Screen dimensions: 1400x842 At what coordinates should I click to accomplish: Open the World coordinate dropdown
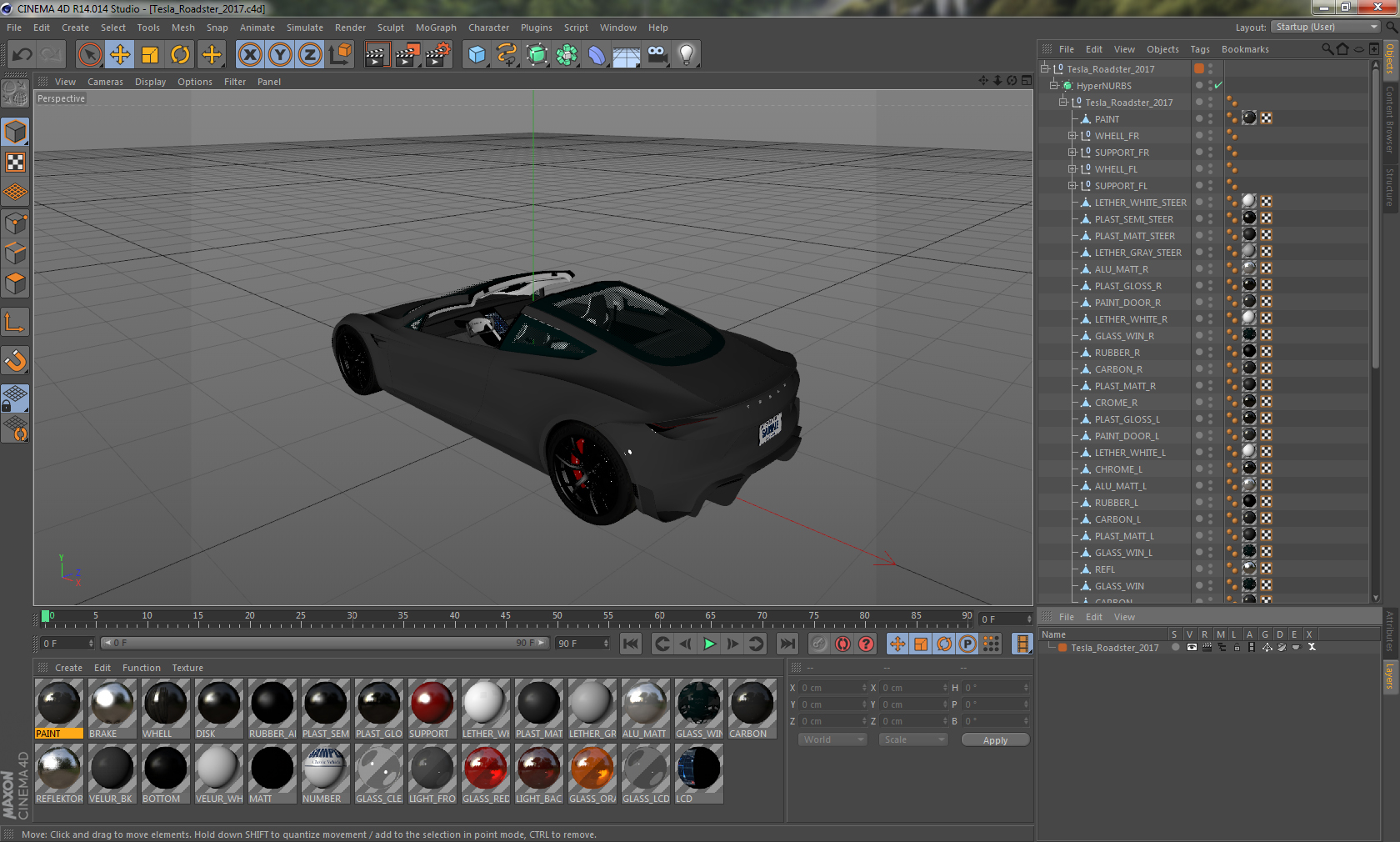(832, 739)
